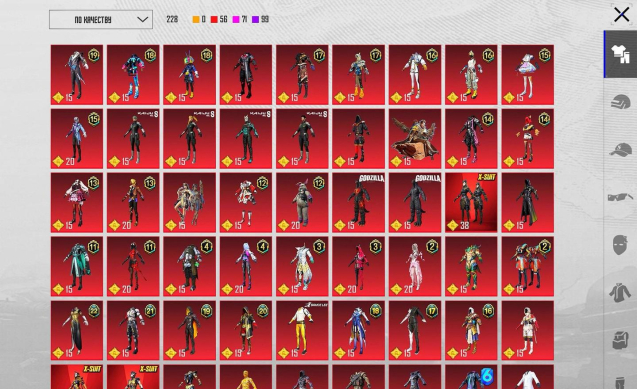Image resolution: width=637 pixels, height=389 pixels.
Task: Close the inventory screen with X
Action: (621, 15)
